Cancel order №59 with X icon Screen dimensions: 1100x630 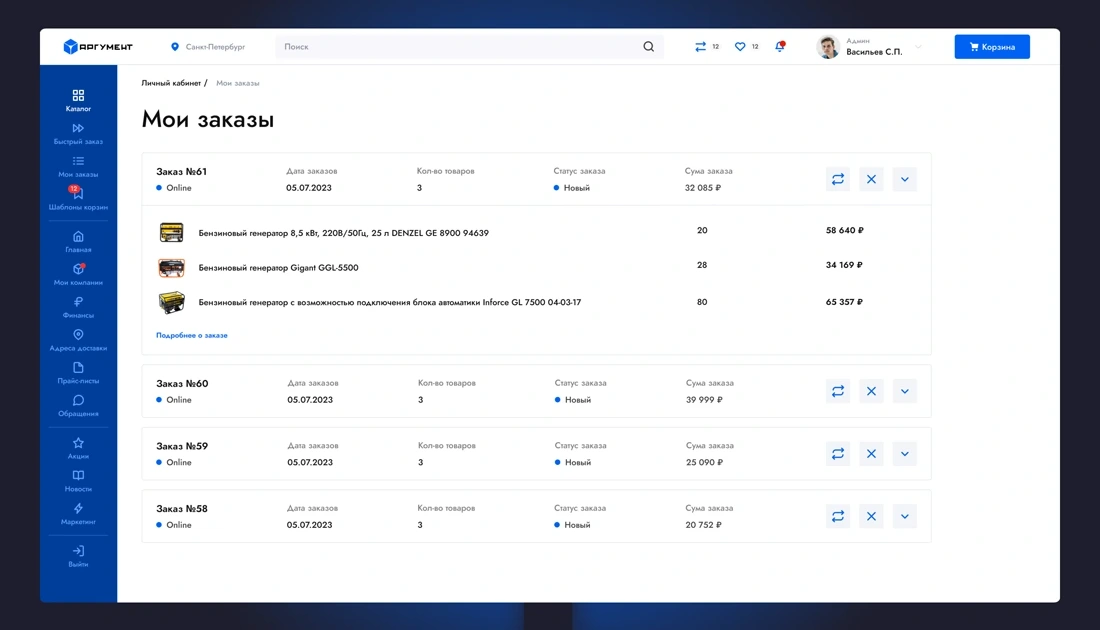click(871, 453)
